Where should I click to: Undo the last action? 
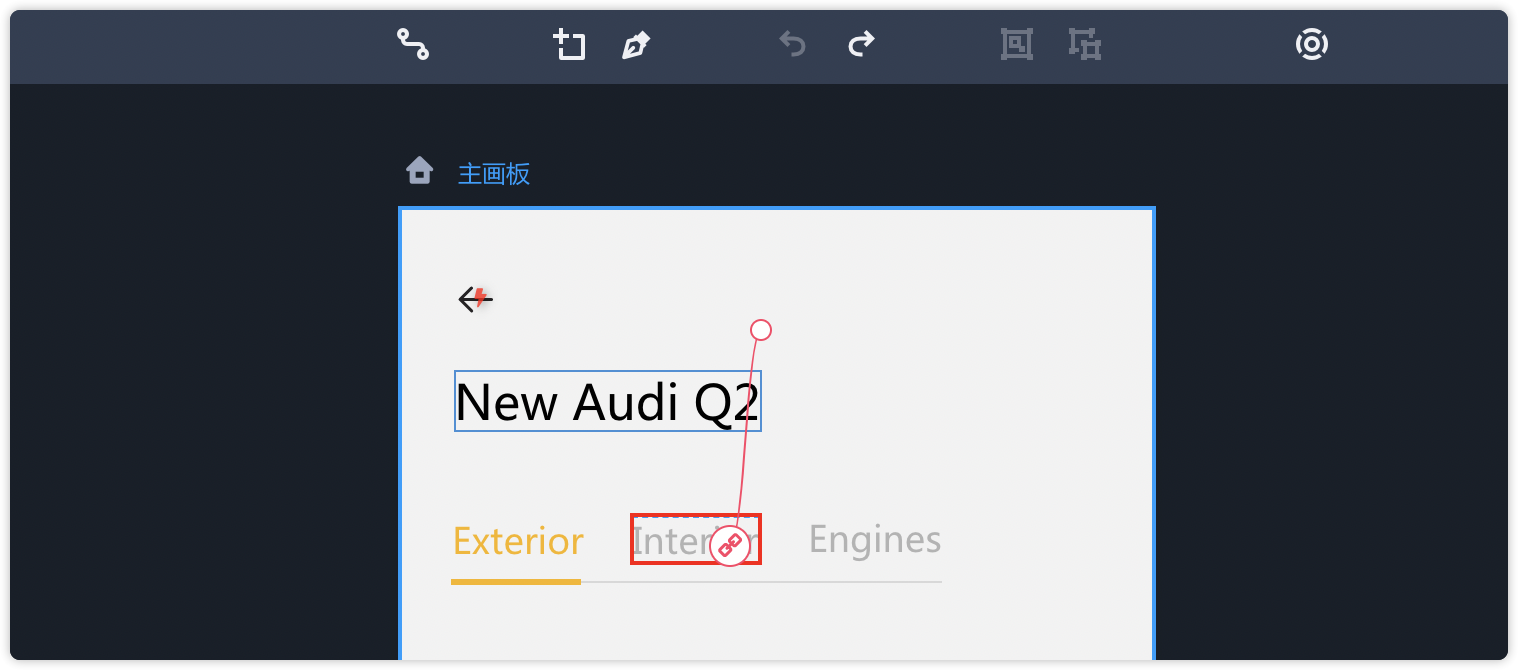tap(792, 44)
